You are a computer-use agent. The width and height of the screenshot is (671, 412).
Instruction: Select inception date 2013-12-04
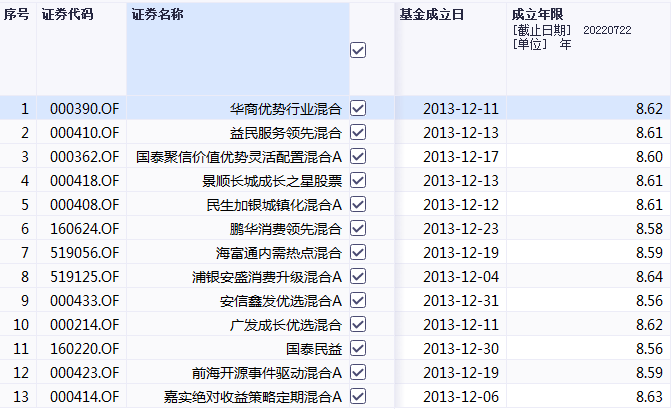click(x=461, y=276)
